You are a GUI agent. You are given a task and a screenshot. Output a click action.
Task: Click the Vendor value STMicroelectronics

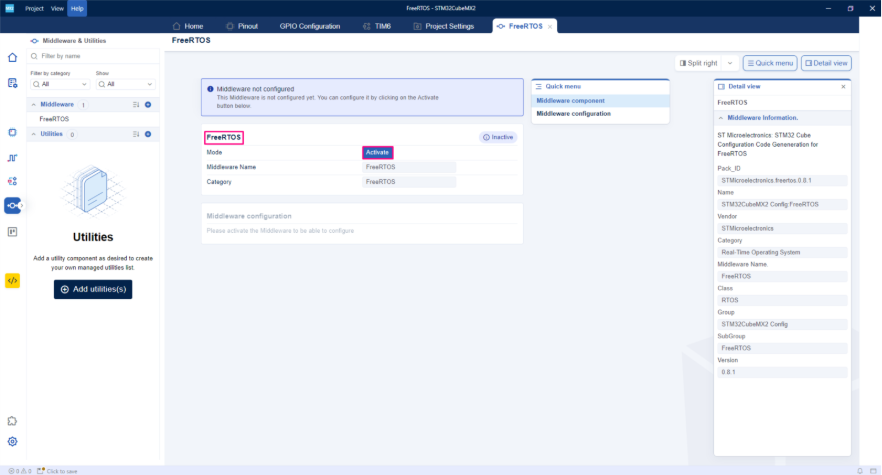(782, 228)
